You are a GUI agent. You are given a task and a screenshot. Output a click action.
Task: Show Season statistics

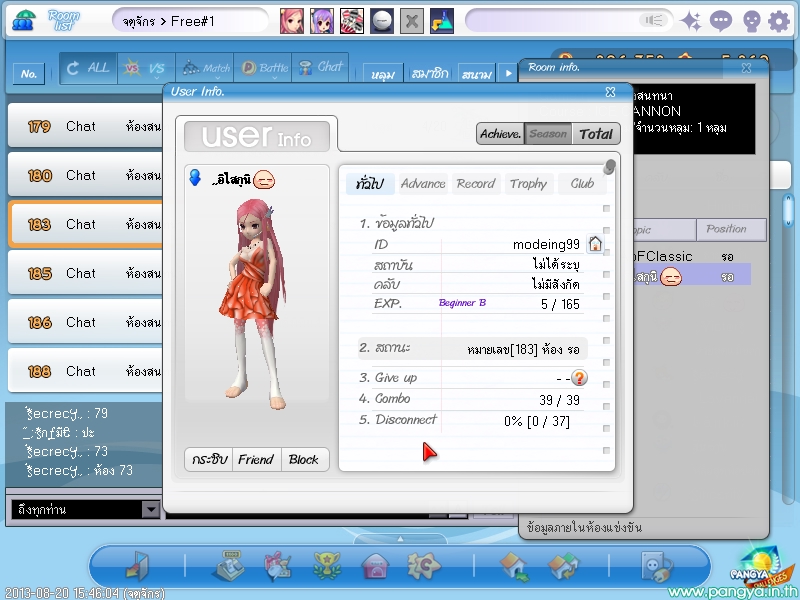click(548, 134)
